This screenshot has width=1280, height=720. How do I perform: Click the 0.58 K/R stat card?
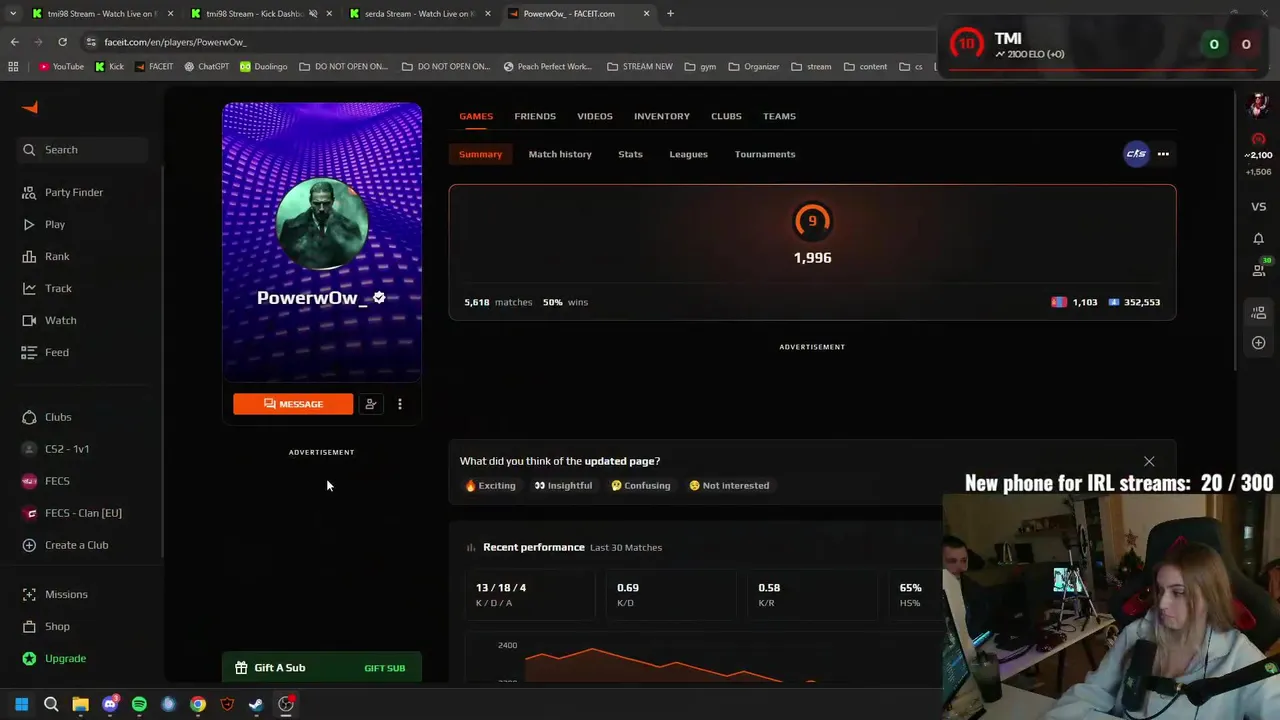coord(811,595)
